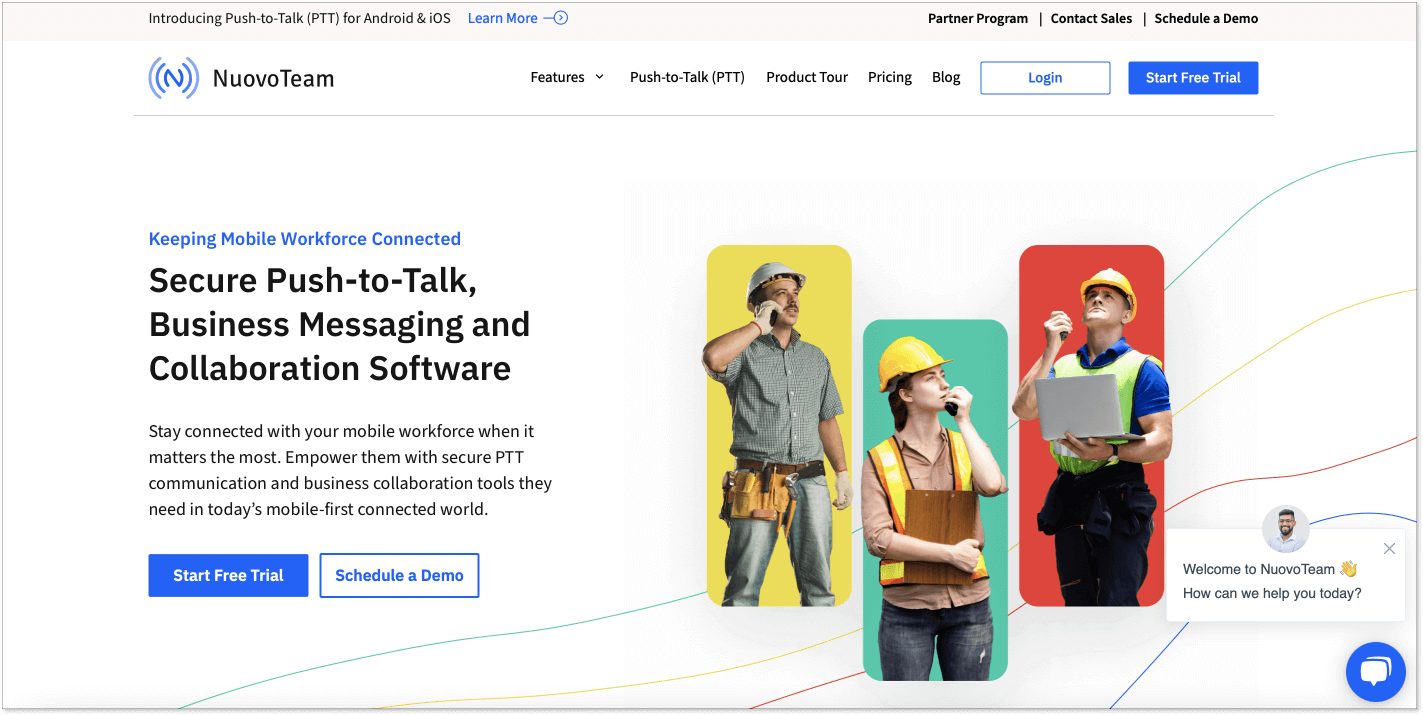Click the yellow card worker image
1423x715 pixels.
point(779,425)
